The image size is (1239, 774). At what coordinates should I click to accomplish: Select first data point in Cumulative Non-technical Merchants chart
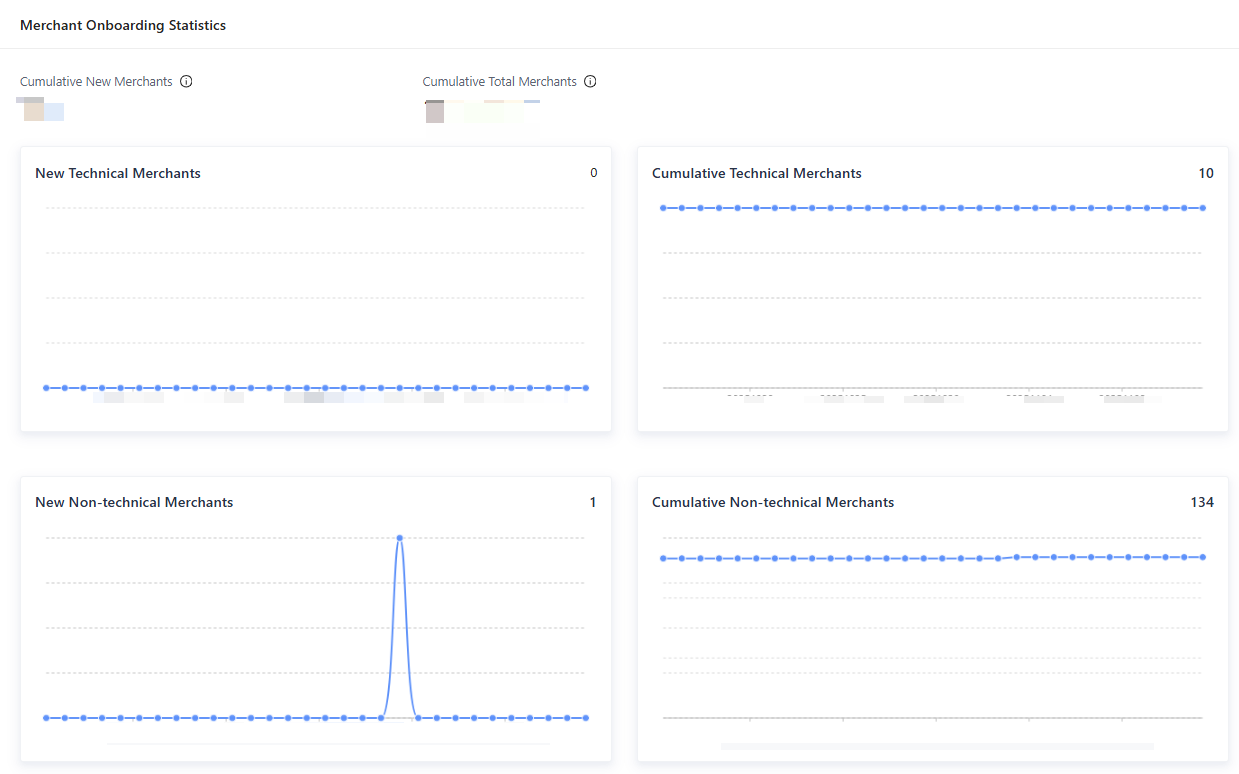pos(663,558)
